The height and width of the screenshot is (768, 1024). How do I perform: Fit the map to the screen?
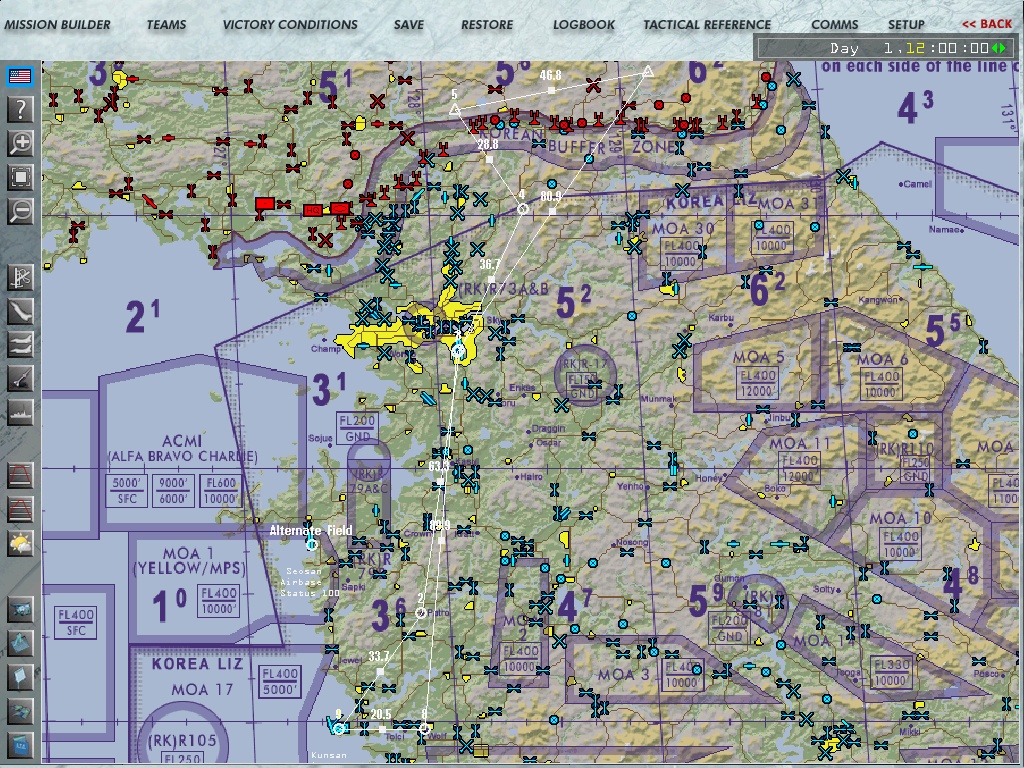20,177
